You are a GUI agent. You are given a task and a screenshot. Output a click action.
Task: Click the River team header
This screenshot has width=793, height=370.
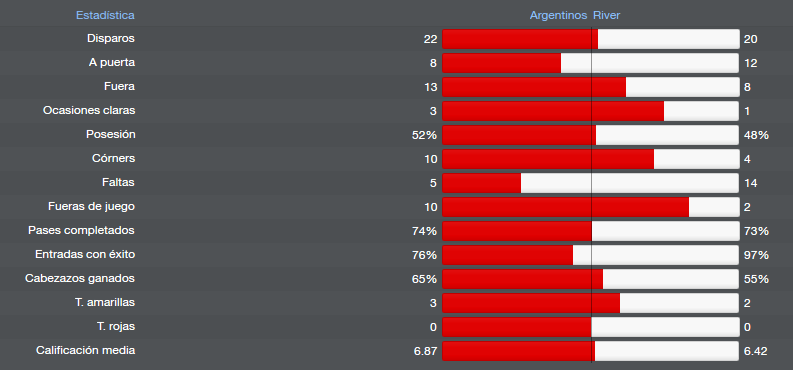pyautogui.click(x=606, y=15)
